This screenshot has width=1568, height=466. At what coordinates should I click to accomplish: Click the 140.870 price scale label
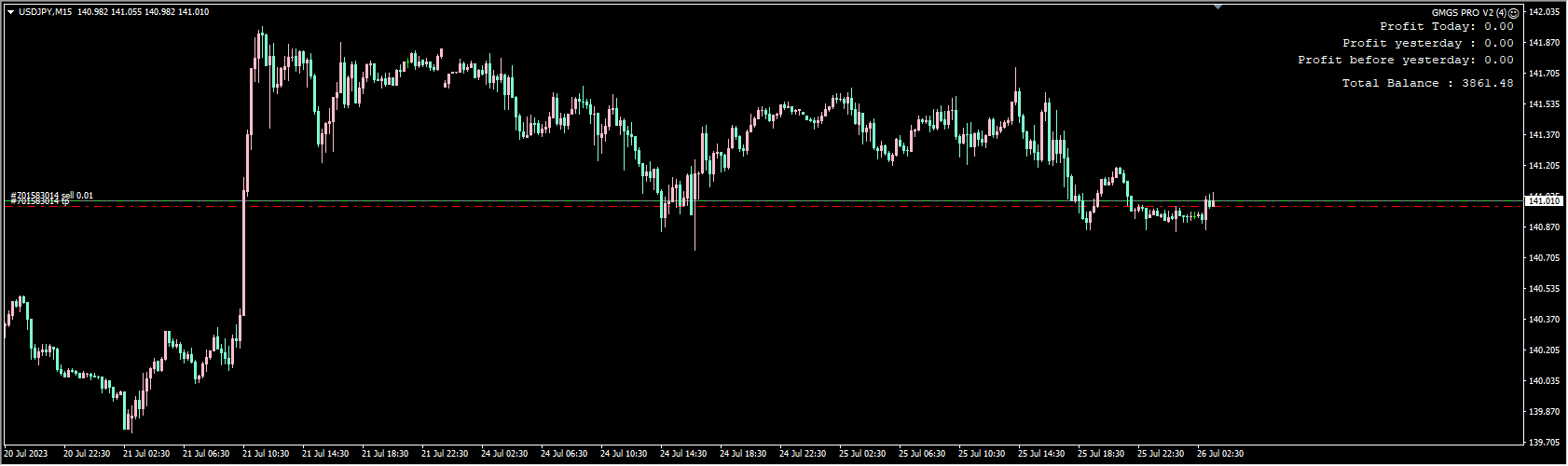[x=1545, y=227]
